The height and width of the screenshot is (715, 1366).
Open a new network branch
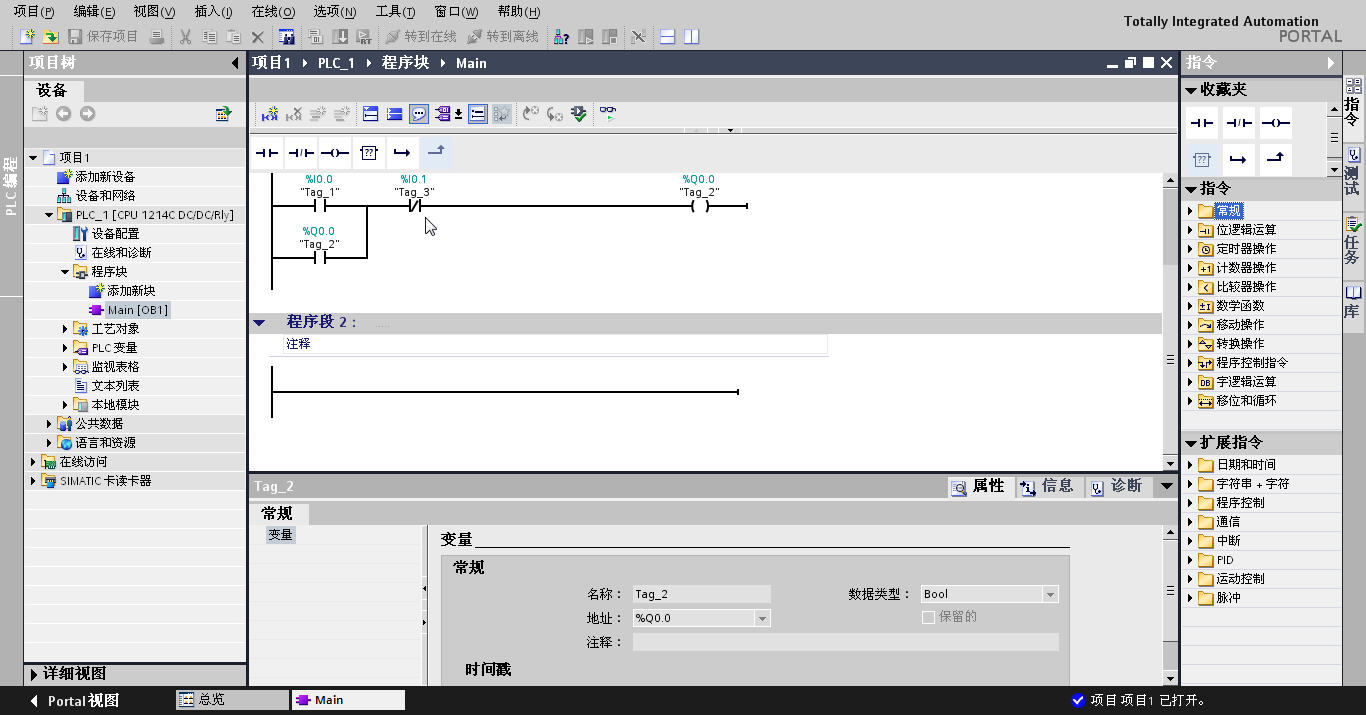point(404,153)
